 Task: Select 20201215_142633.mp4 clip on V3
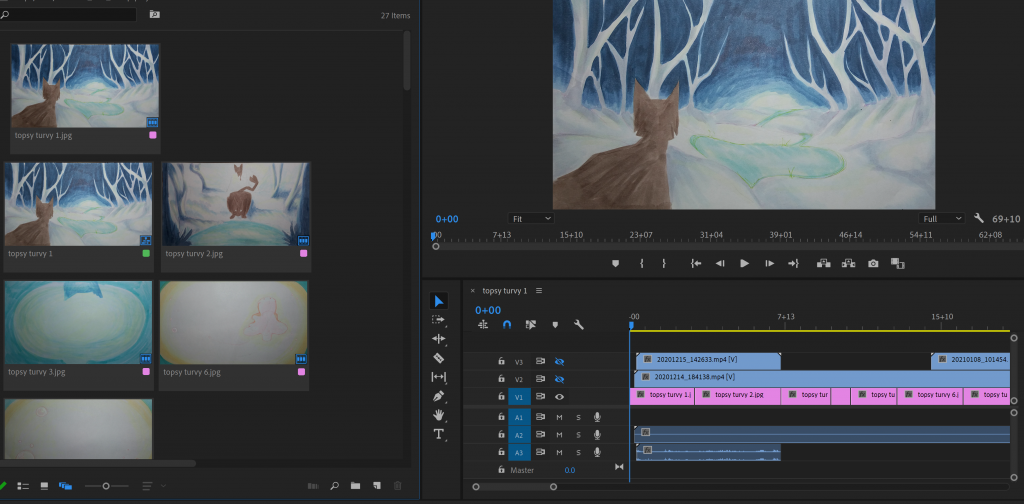point(709,361)
